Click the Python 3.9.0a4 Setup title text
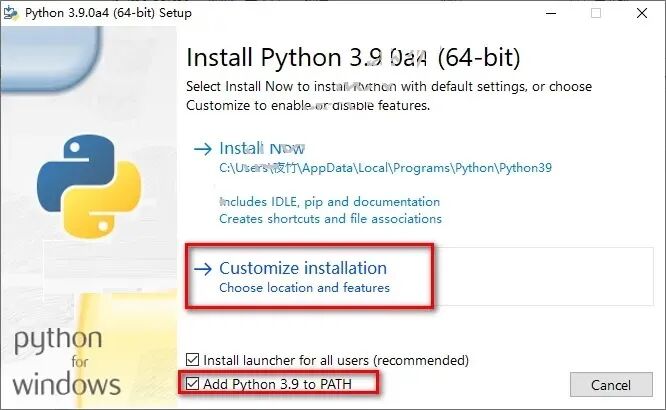The width and height of the screenshot is (666, 410). pyautogui.click(x=108, y=13)
